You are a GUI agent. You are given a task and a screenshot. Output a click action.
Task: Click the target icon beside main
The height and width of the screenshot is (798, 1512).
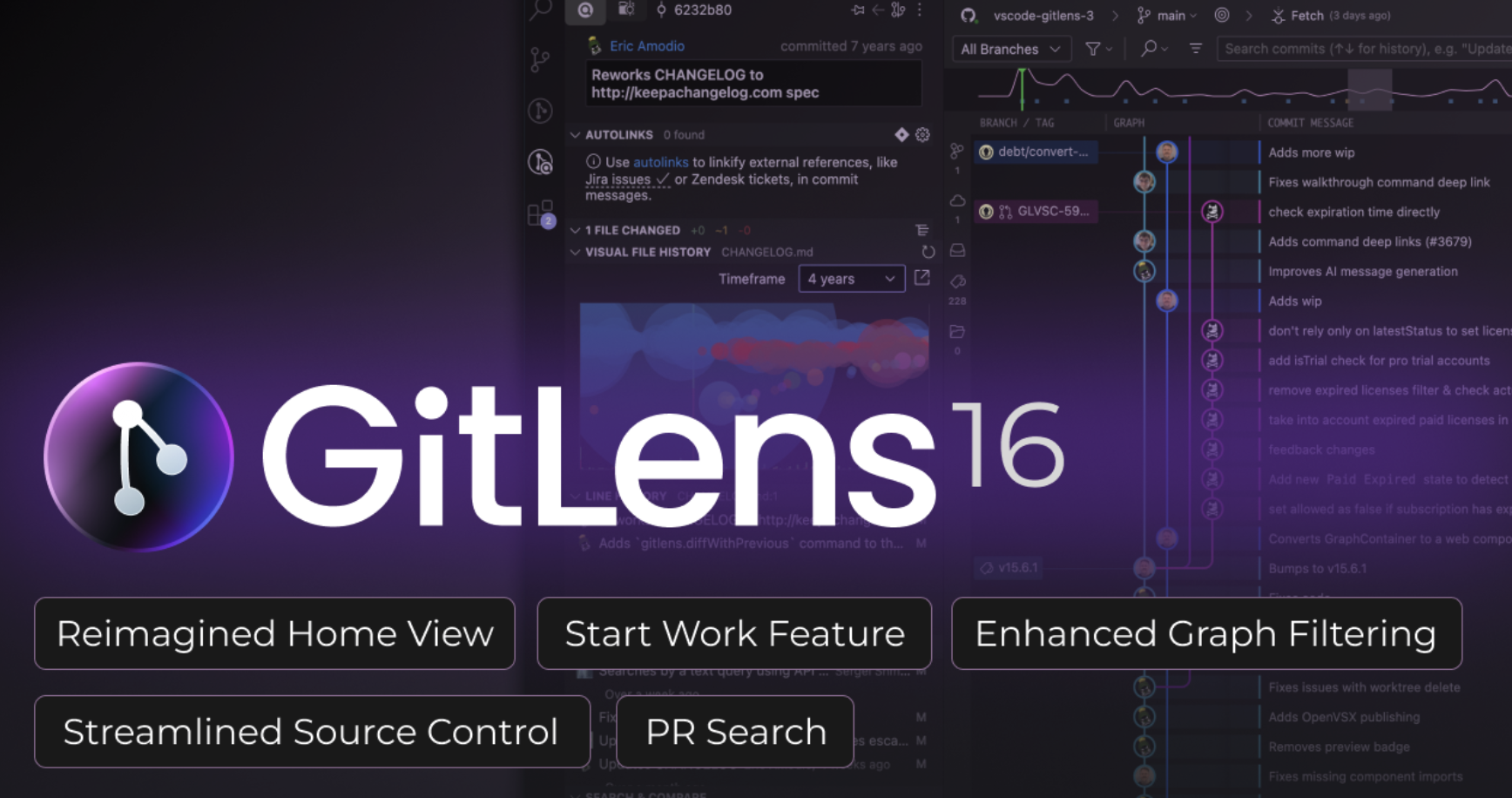point(1222,15)
